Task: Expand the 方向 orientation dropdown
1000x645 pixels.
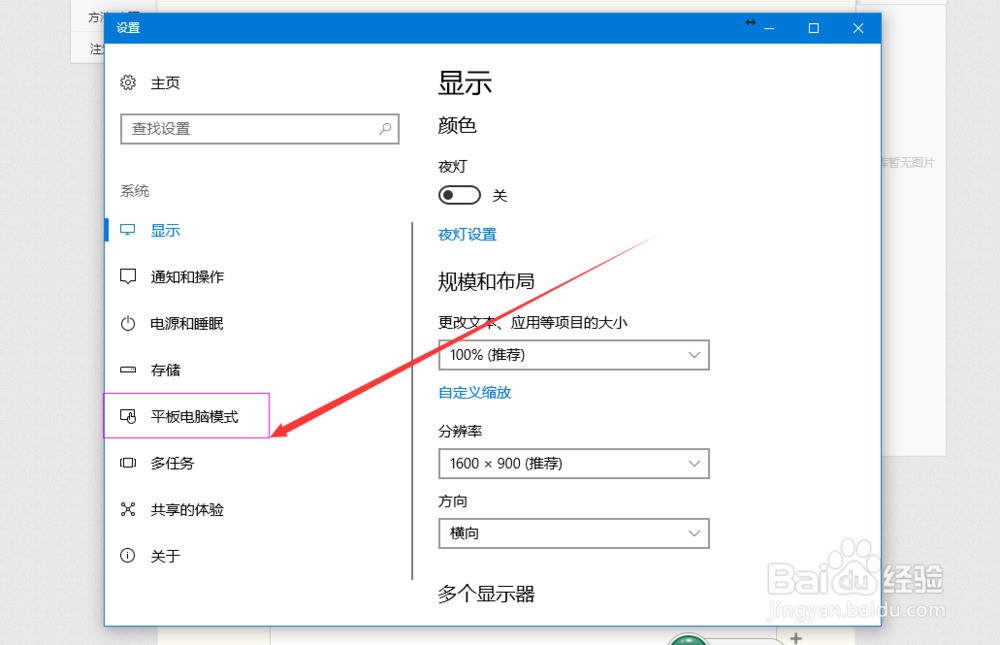Action: pos(573,533)
